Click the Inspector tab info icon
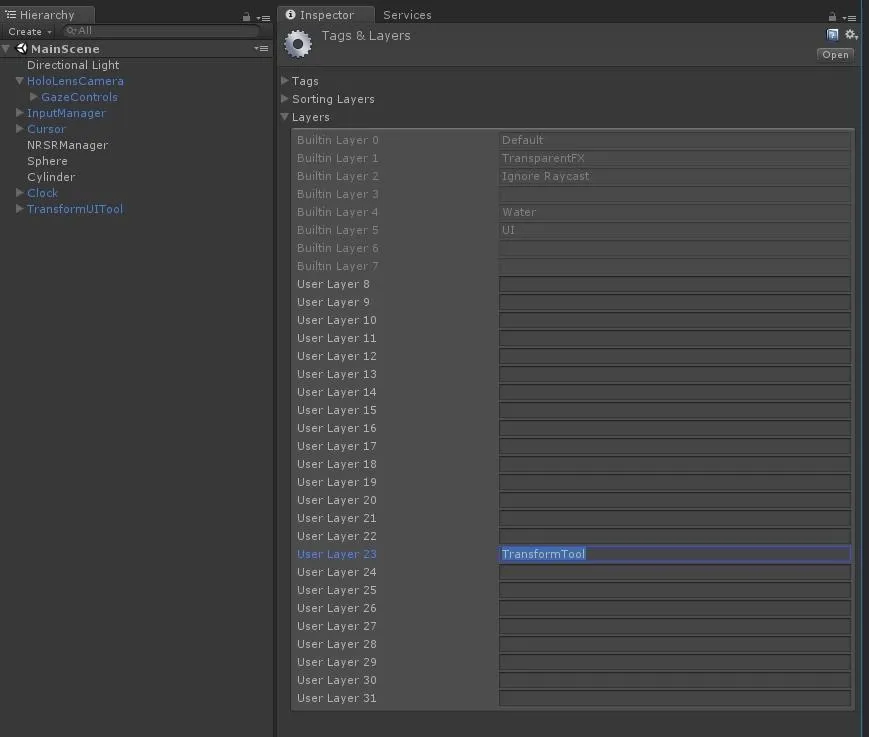The height and width of the screenshot is (737, 869). click(290, 14)
